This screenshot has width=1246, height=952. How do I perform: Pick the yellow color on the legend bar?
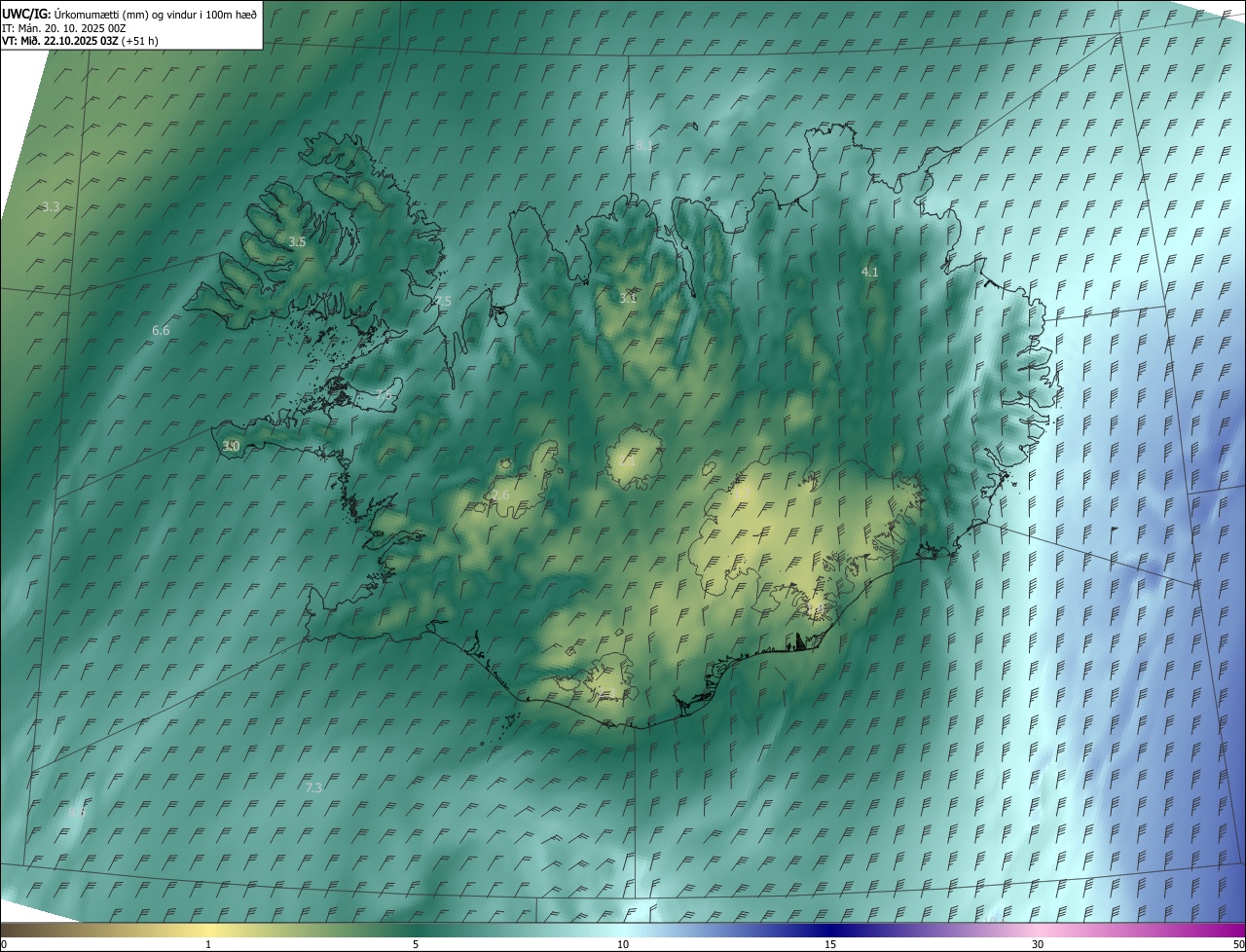208,930
